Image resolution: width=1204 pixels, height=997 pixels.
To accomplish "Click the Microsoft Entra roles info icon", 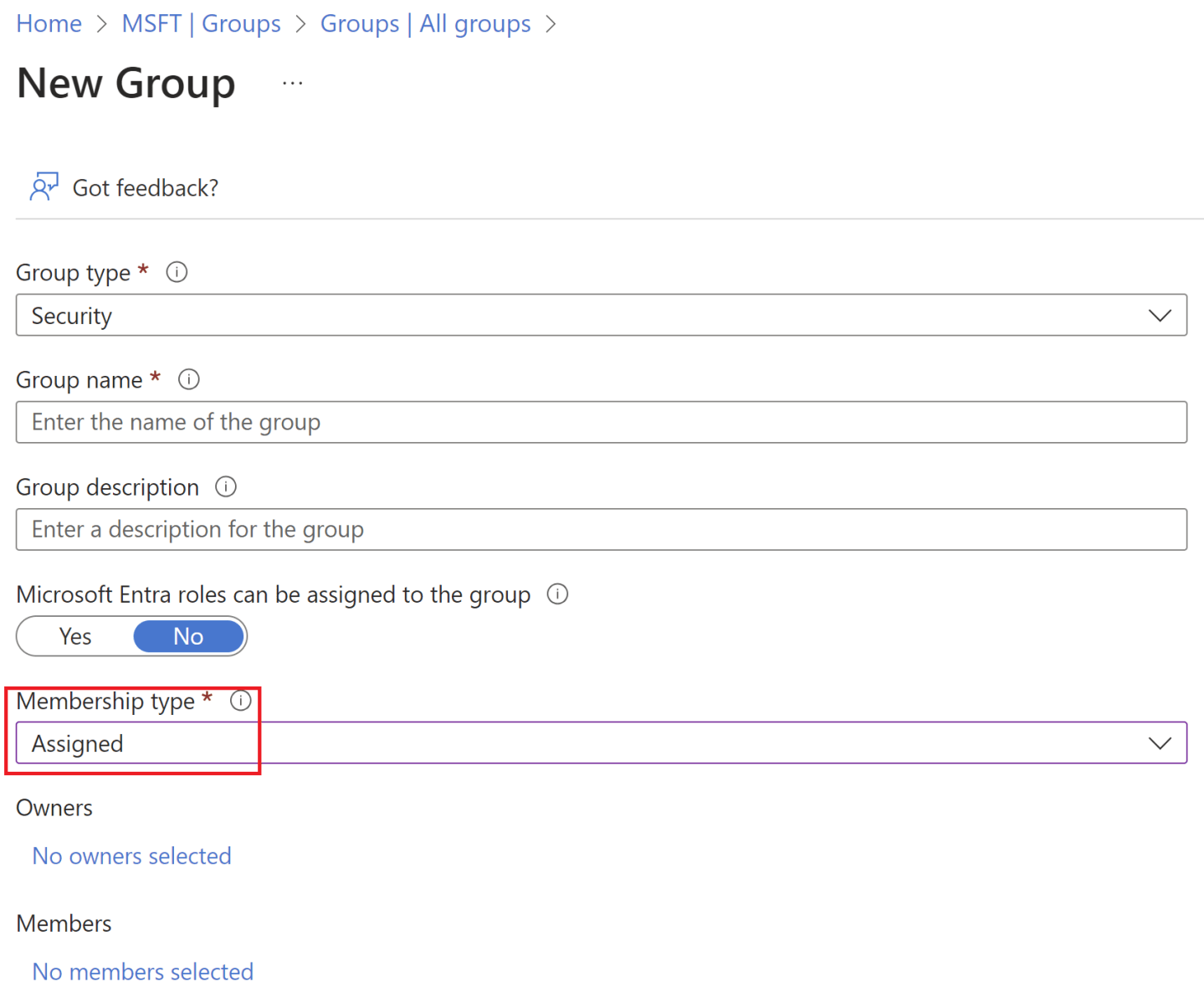I will pyautogui.click(x=557, y=594).
